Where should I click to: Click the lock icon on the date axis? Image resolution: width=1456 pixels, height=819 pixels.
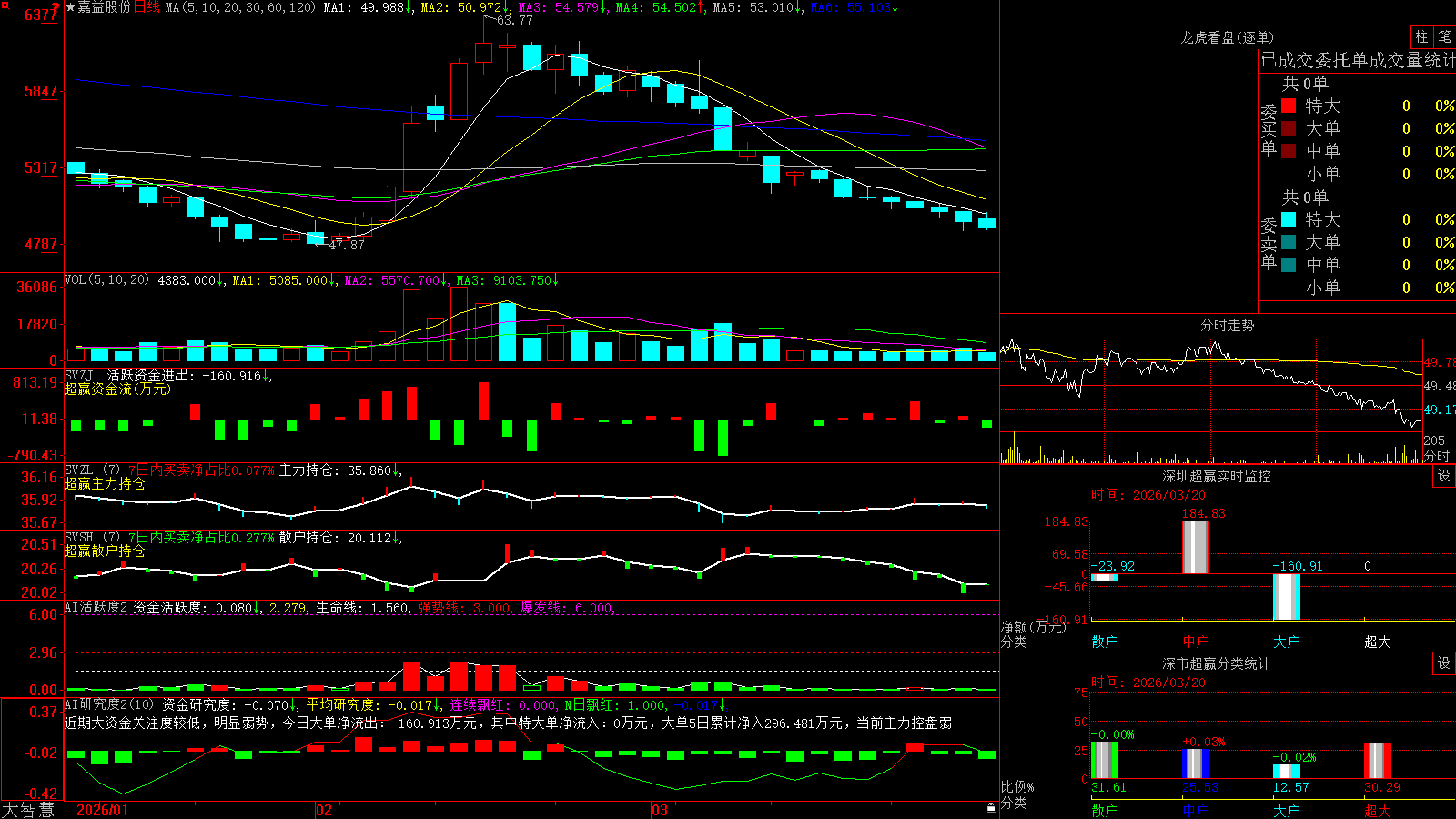tap(991, 808)
